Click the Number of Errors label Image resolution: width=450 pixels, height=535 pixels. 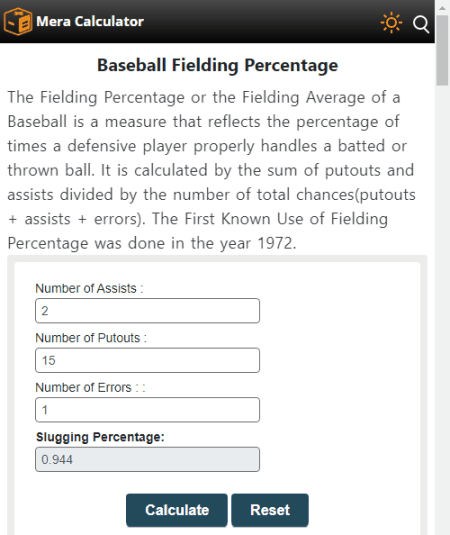click(90, 388)
